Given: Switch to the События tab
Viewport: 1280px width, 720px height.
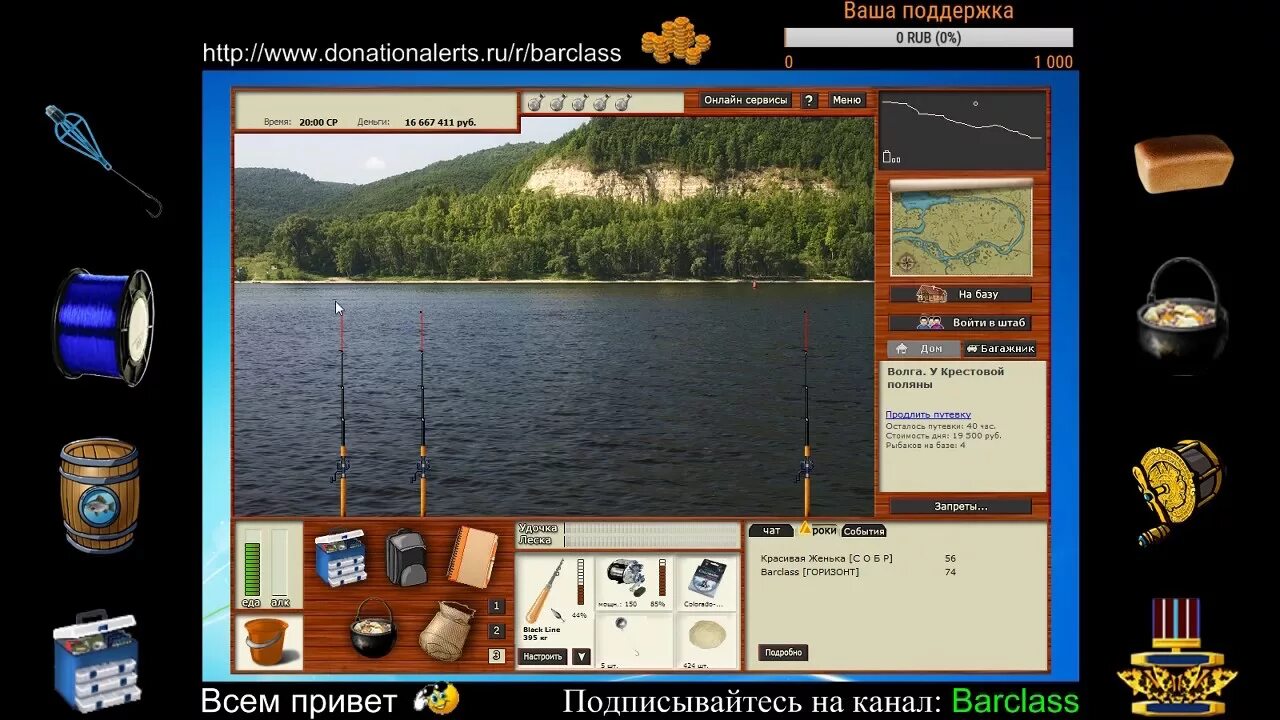Looking at the screenshot, I should point(864,531).
